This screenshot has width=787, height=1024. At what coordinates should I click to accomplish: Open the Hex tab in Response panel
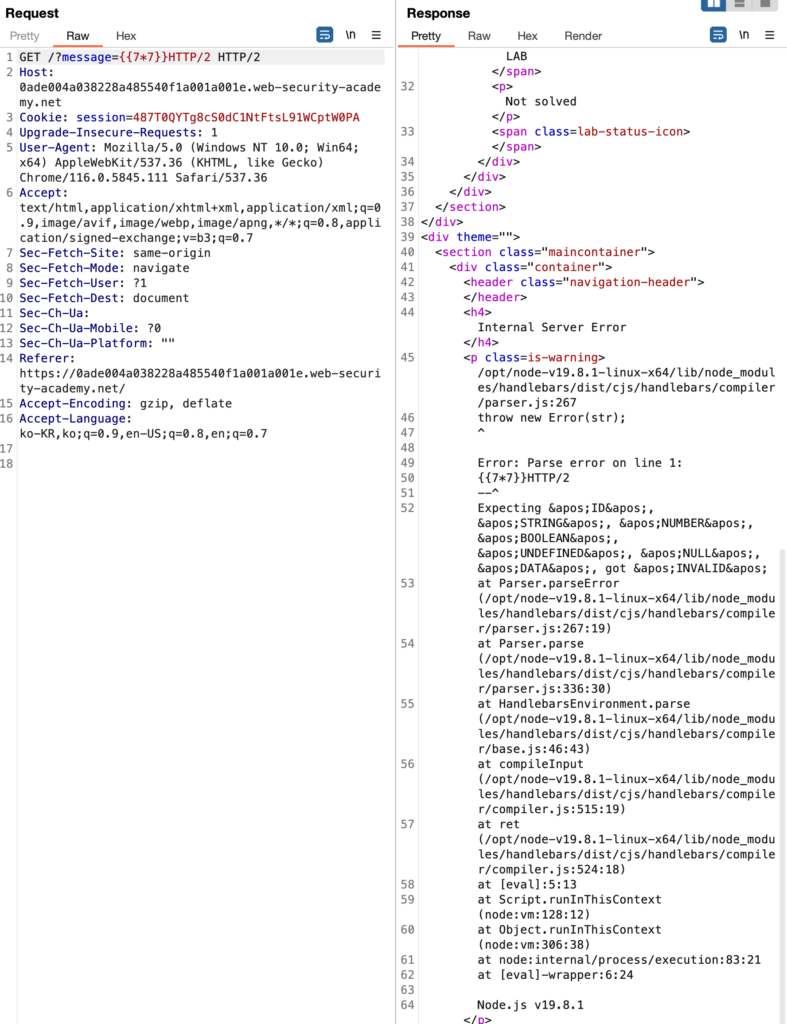527,36
